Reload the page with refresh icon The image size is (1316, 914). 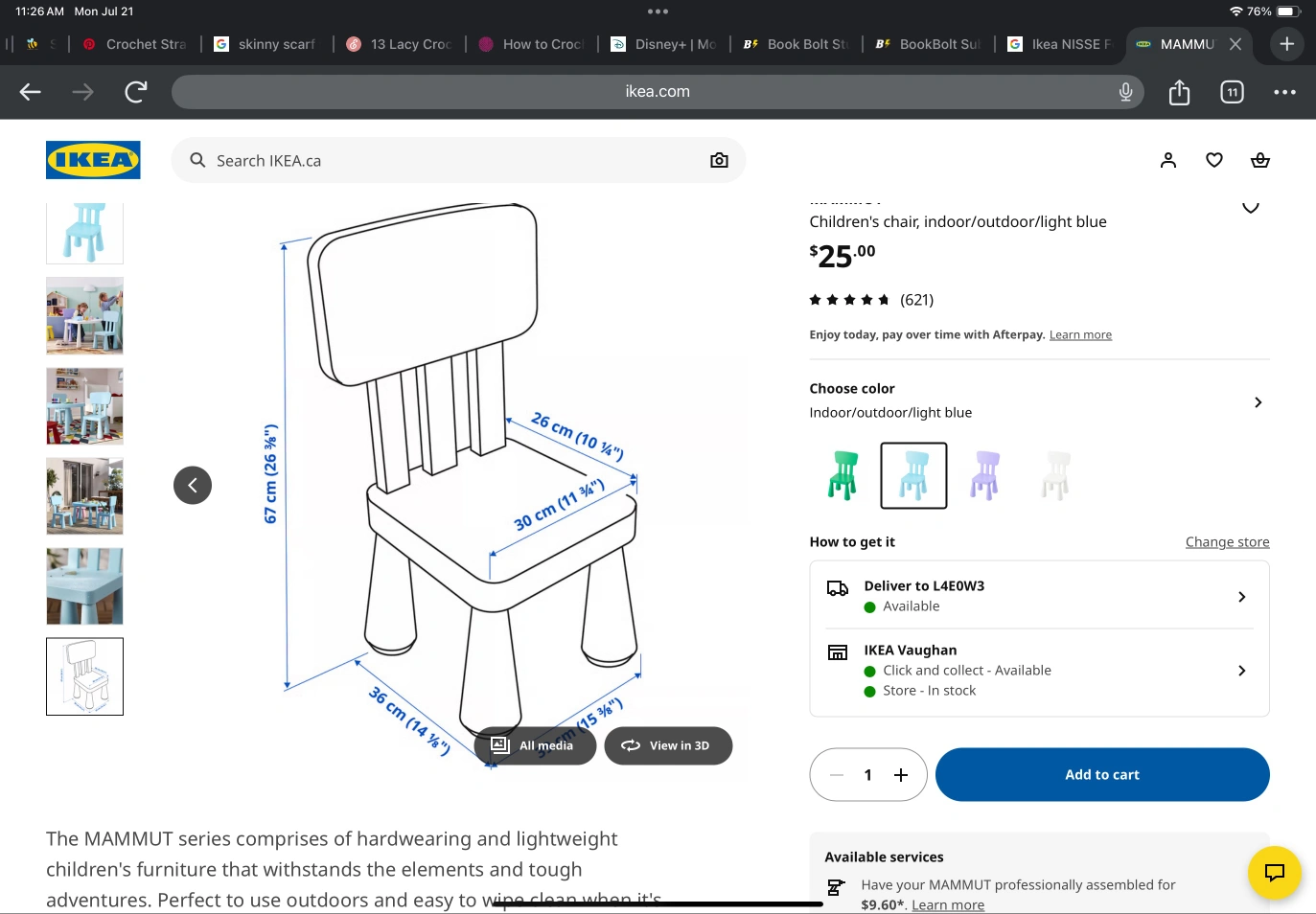[x=136, y=92]
